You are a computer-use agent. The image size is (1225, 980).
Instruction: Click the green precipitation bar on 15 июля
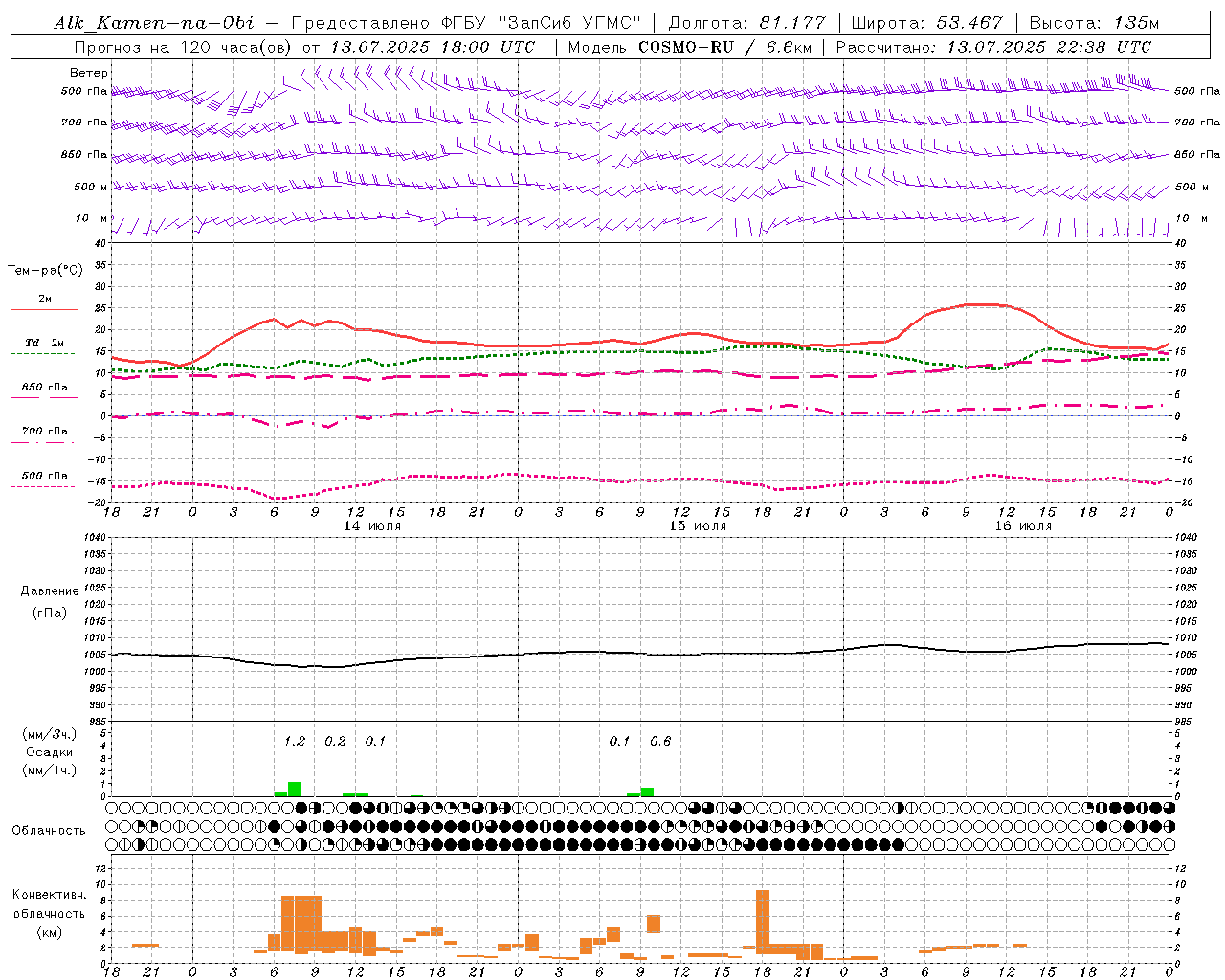click(x=648, y=792)
